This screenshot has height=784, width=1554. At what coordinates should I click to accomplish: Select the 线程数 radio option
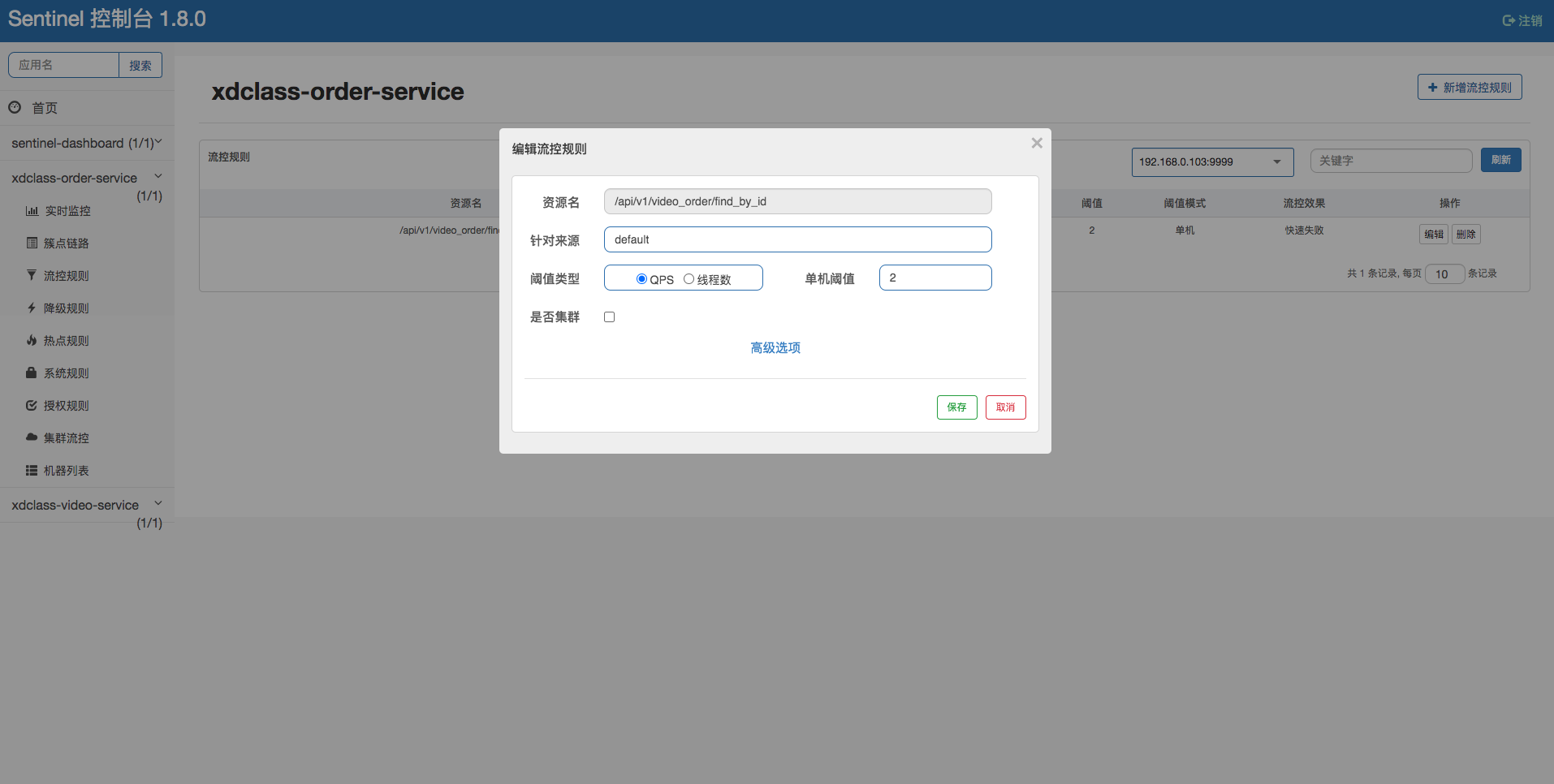689,279
